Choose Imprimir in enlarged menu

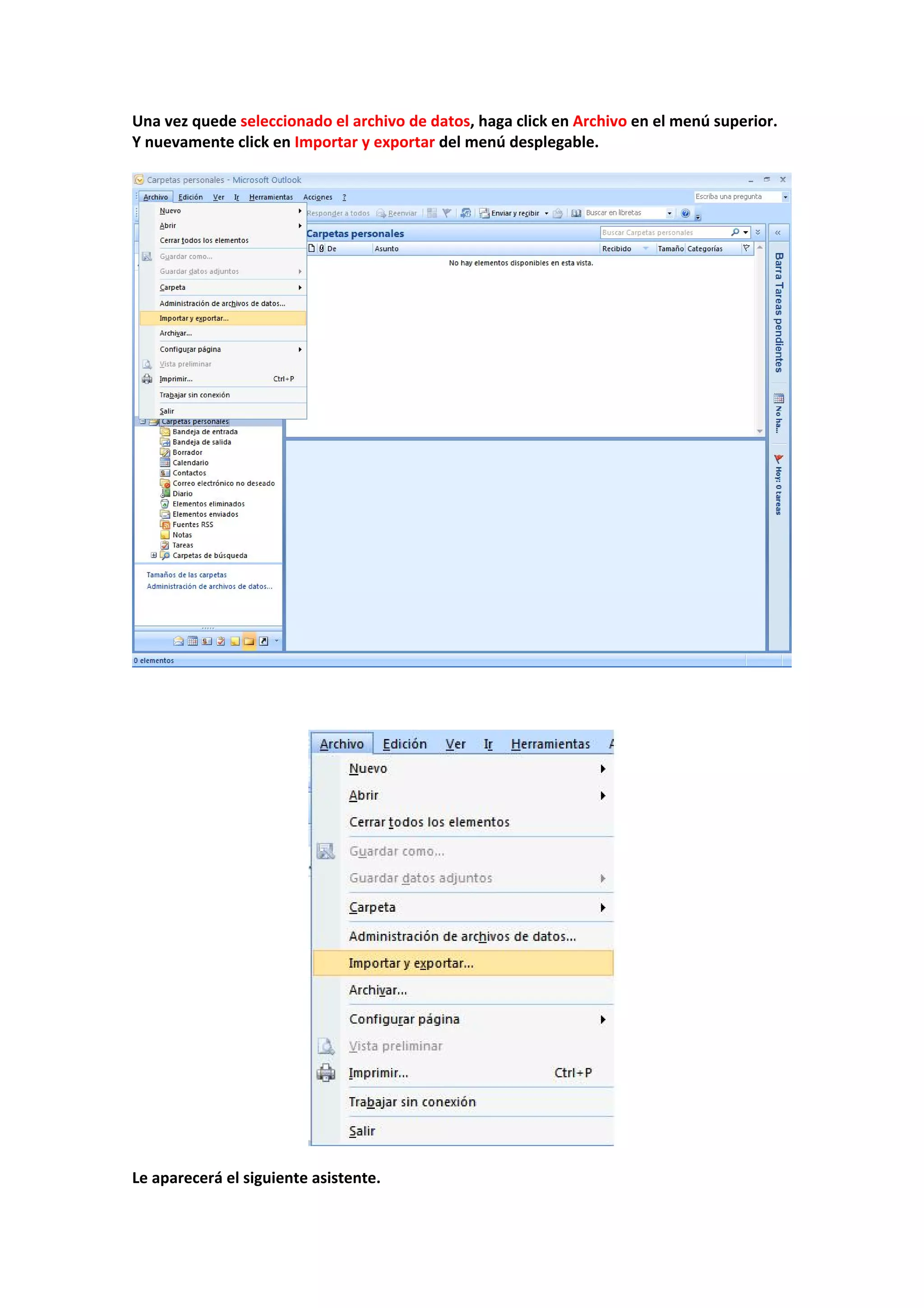463,1073
